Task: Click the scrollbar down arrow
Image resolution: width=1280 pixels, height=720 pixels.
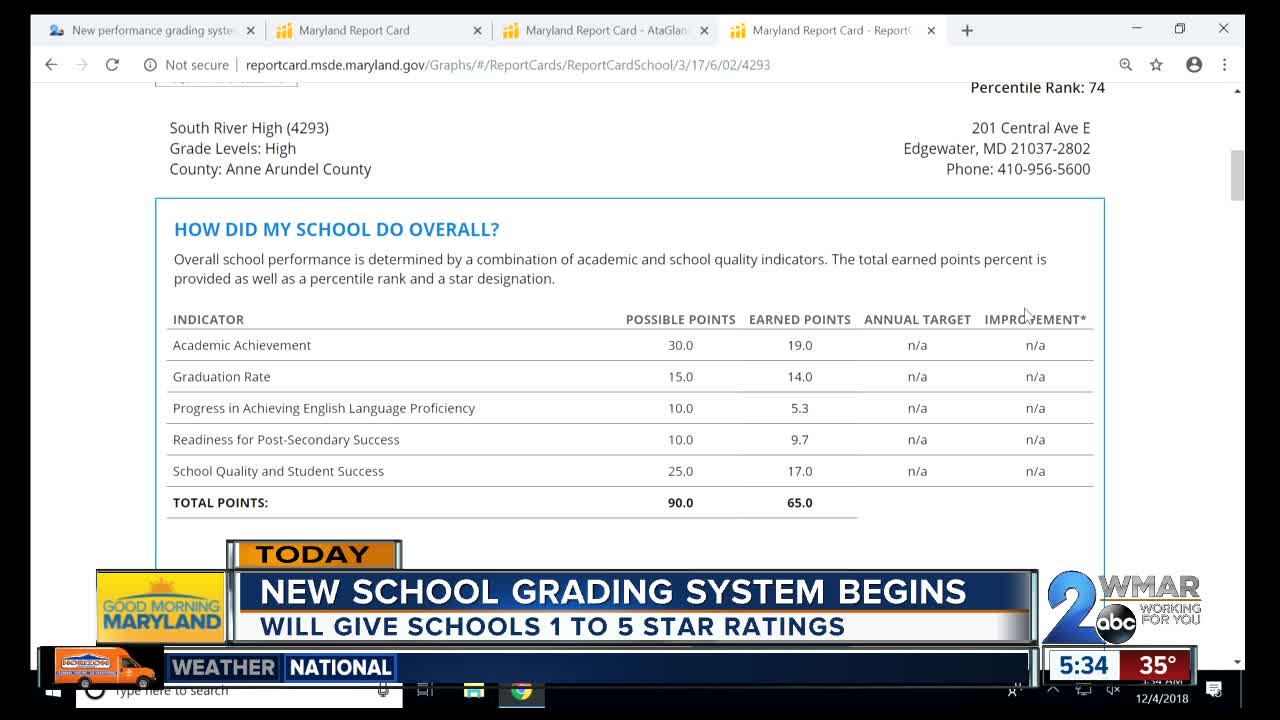Action: (x=1237, y=661)
